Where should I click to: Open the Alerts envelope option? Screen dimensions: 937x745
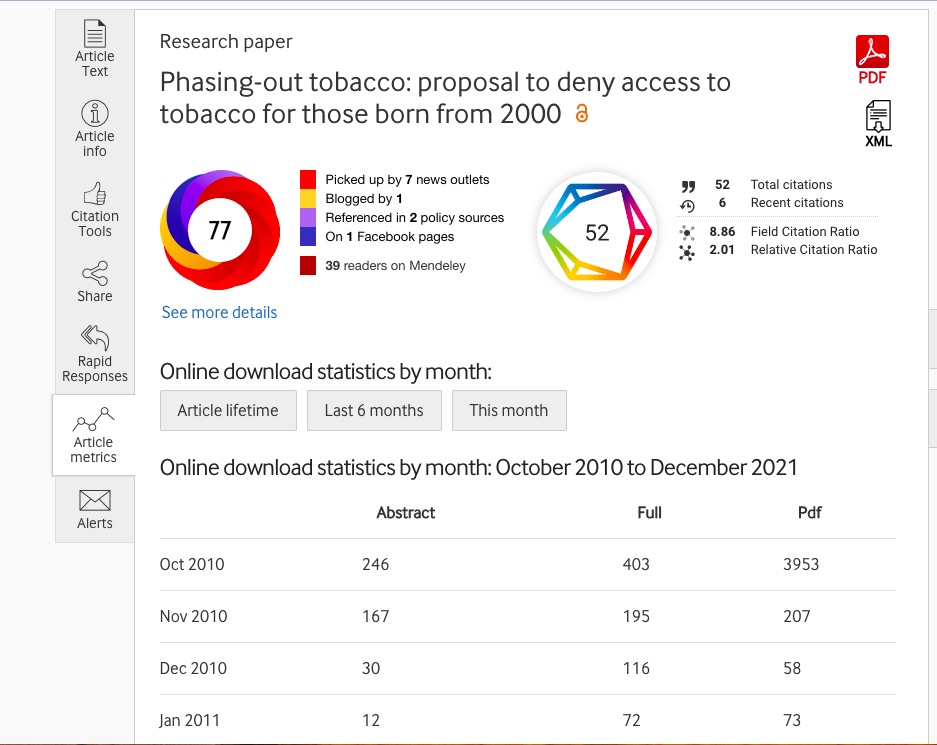point(95,508)
